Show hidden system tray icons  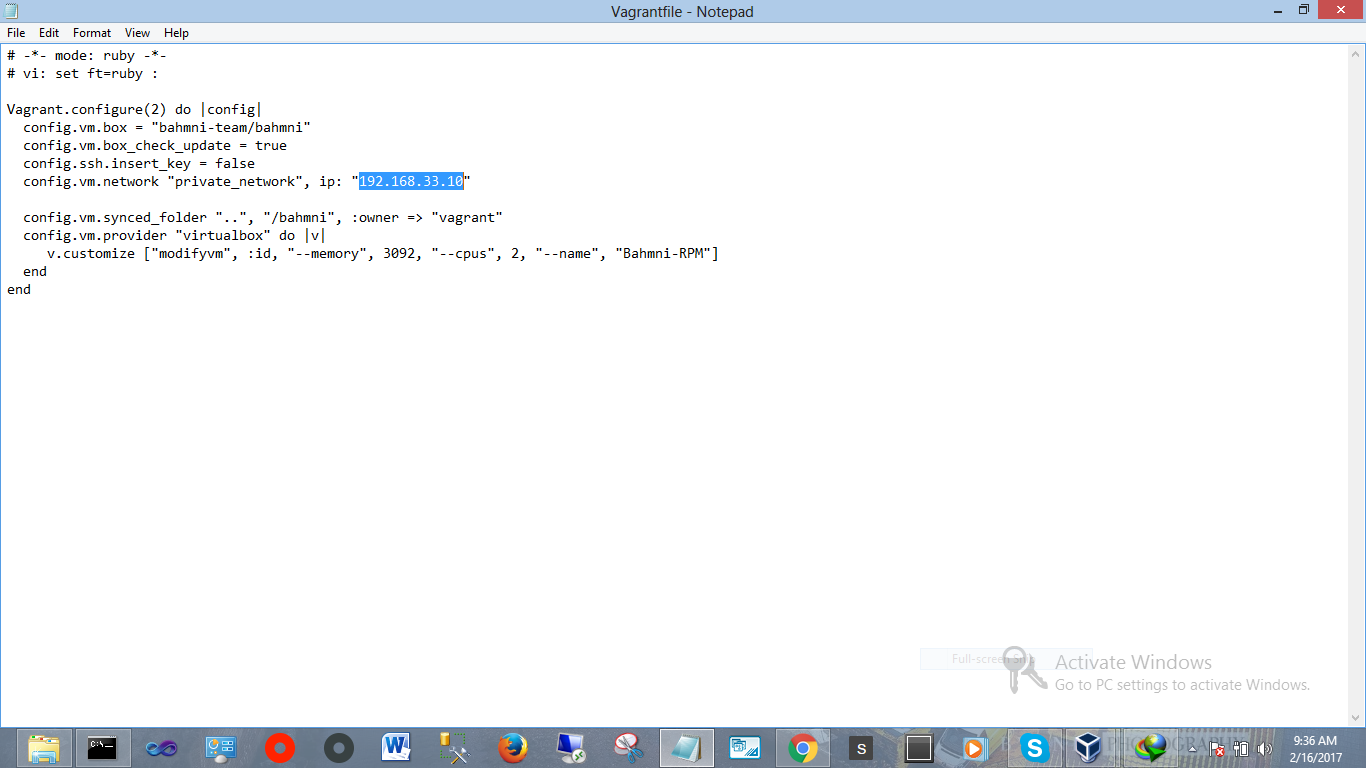(x=1192, y=748)
